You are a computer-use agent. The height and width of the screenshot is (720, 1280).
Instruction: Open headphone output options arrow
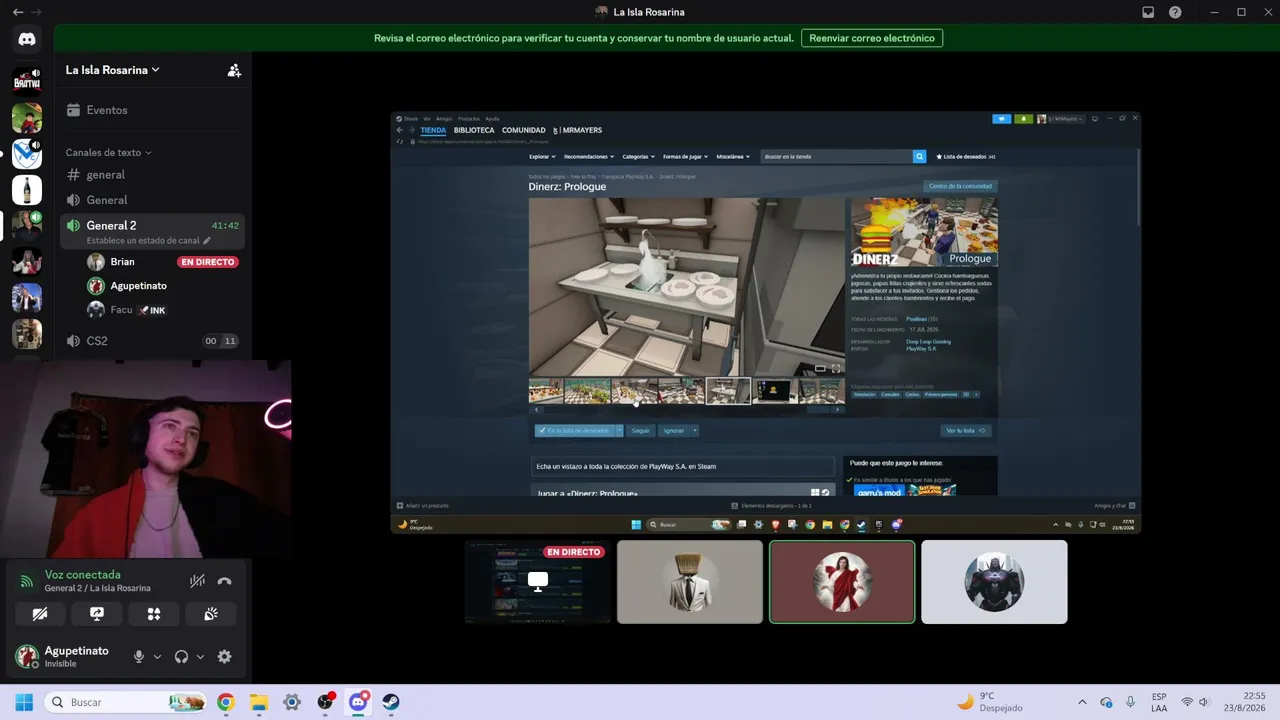200,657
